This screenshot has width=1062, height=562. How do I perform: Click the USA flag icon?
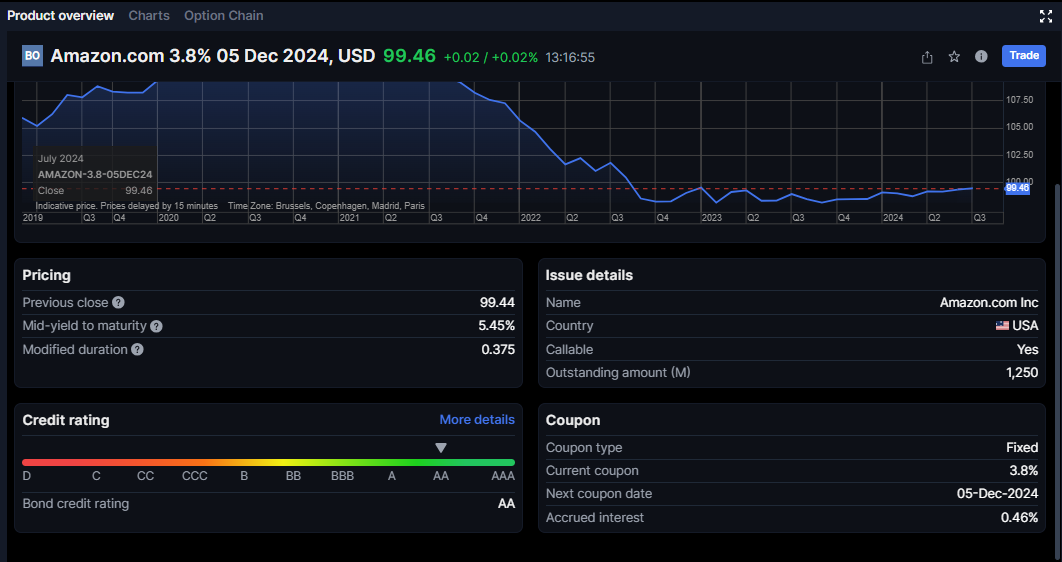tap(1002, 326)
